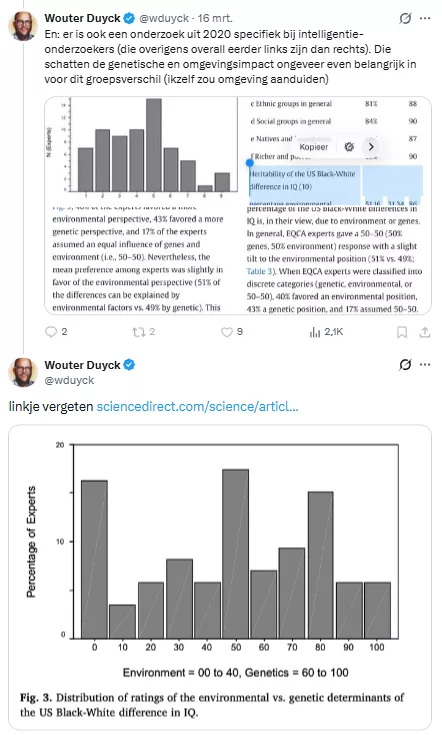This screenshot has height=735, width=442.
Task: Bookmark the first tweet
Action: (x=402, y=332)
